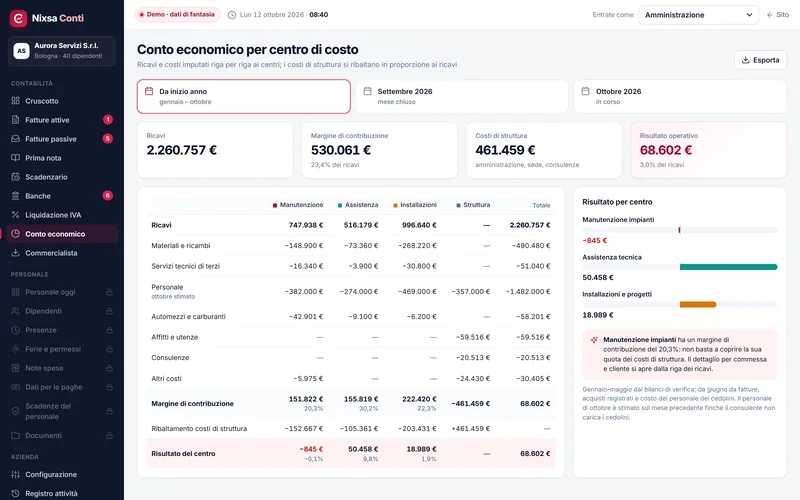Screen dimensions: 800x500
Task: Click the red badge 5 on Fatture passive
Action: click(108, 139)
